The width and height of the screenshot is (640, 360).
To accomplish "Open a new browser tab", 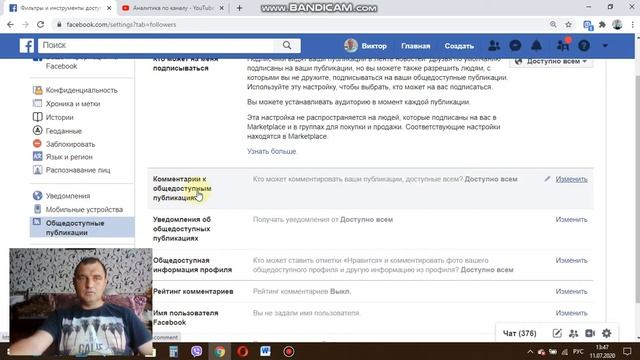I will pos(240,8).
